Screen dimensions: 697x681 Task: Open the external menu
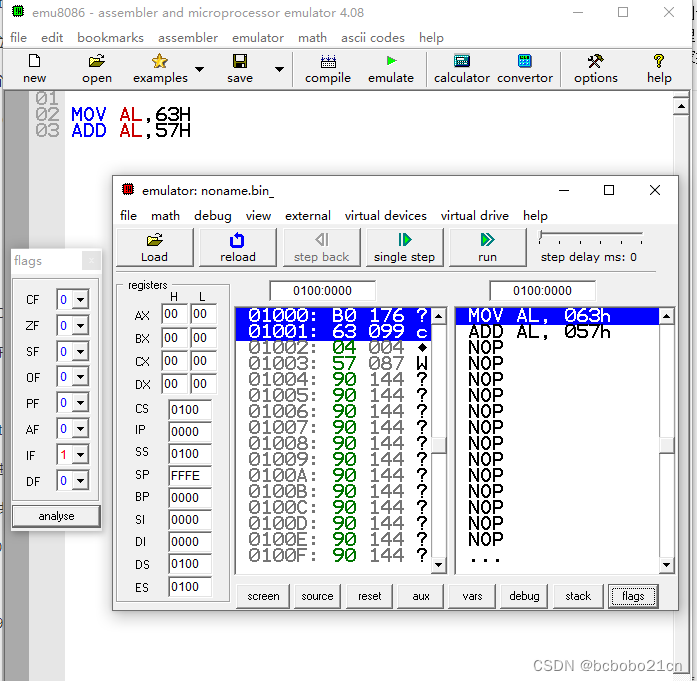(308, 216)
